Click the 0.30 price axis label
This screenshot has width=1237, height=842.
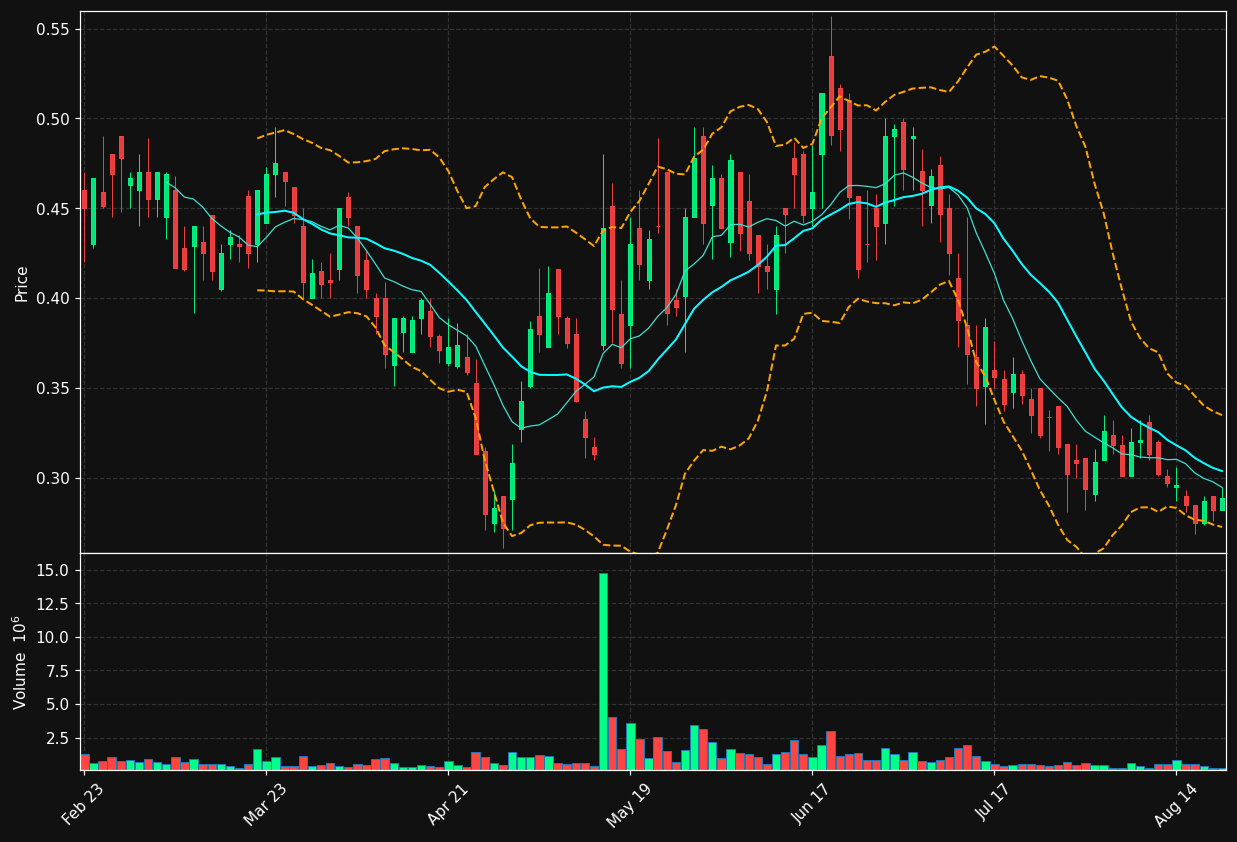53,478
